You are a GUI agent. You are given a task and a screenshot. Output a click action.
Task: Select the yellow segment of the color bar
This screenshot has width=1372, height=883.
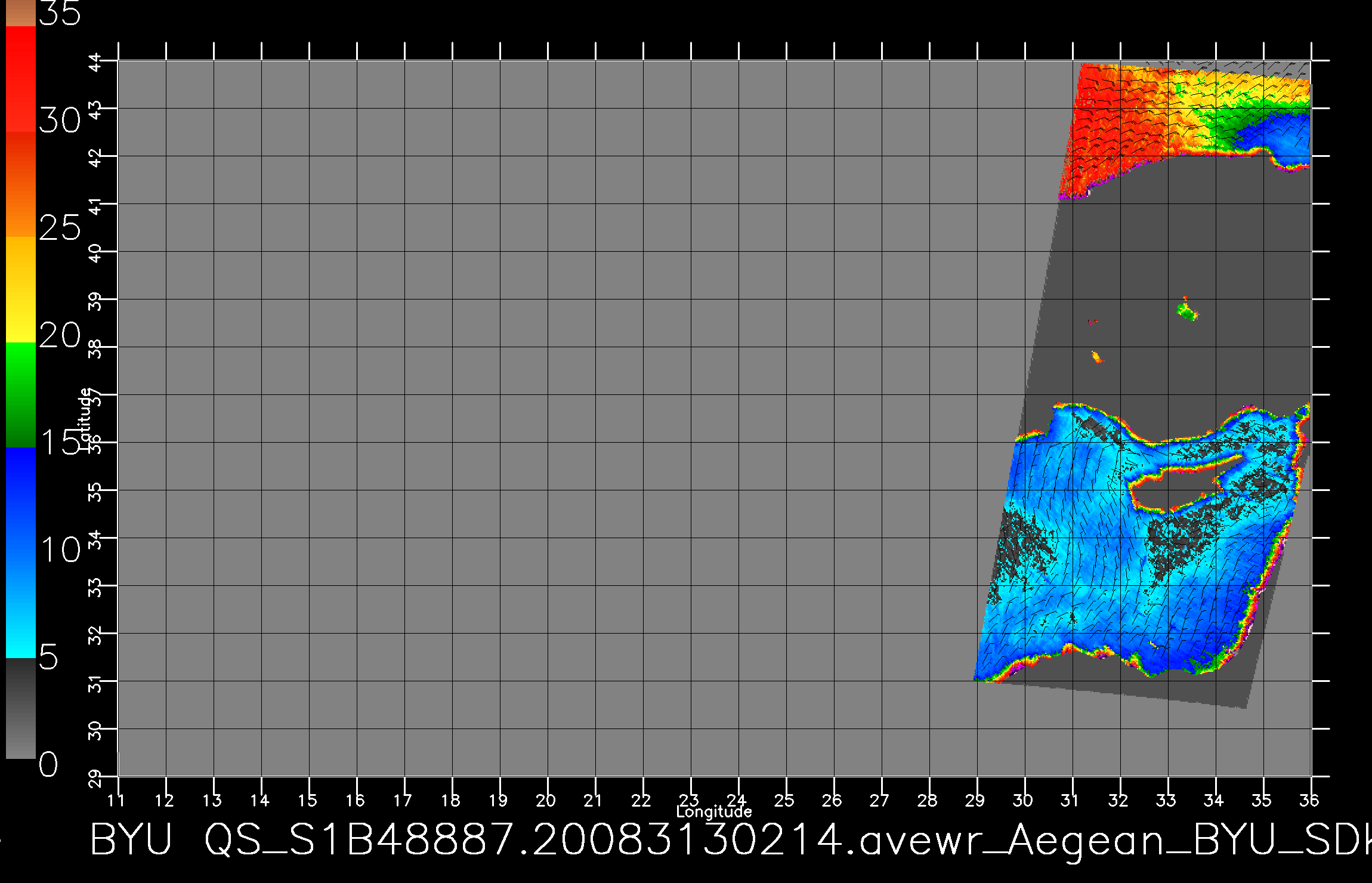pyautogui.click(x=21, y=289)
